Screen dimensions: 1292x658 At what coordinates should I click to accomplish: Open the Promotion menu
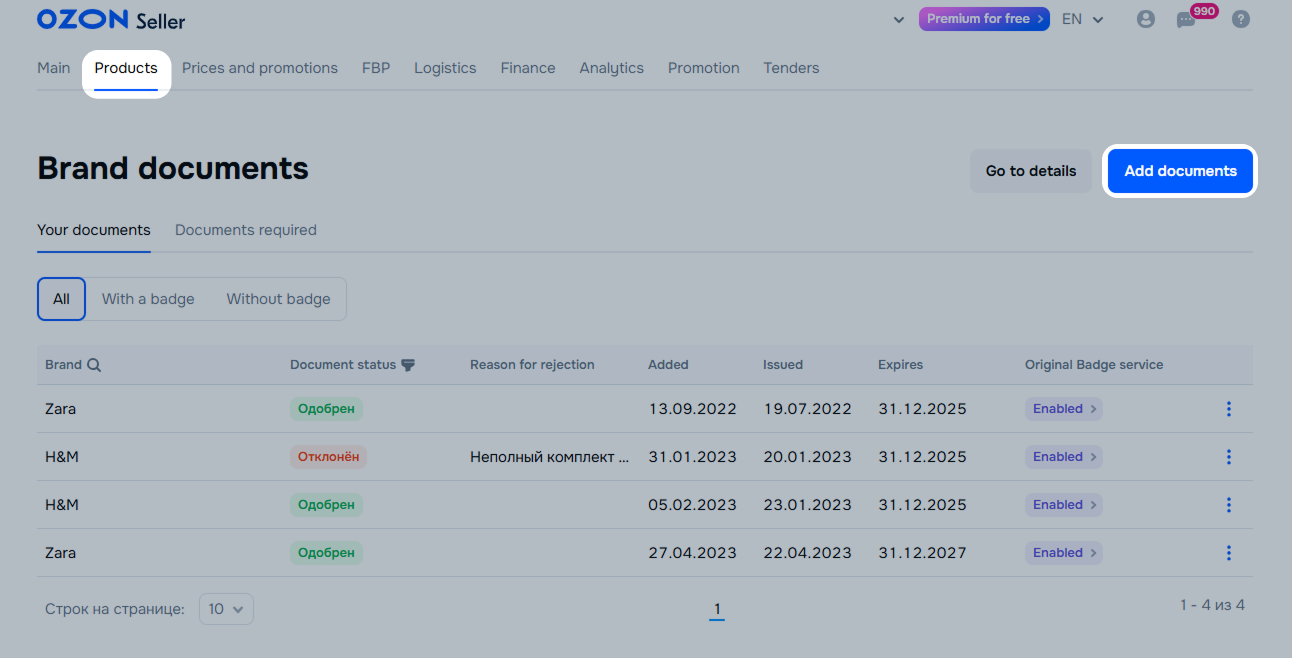point(704,68)
